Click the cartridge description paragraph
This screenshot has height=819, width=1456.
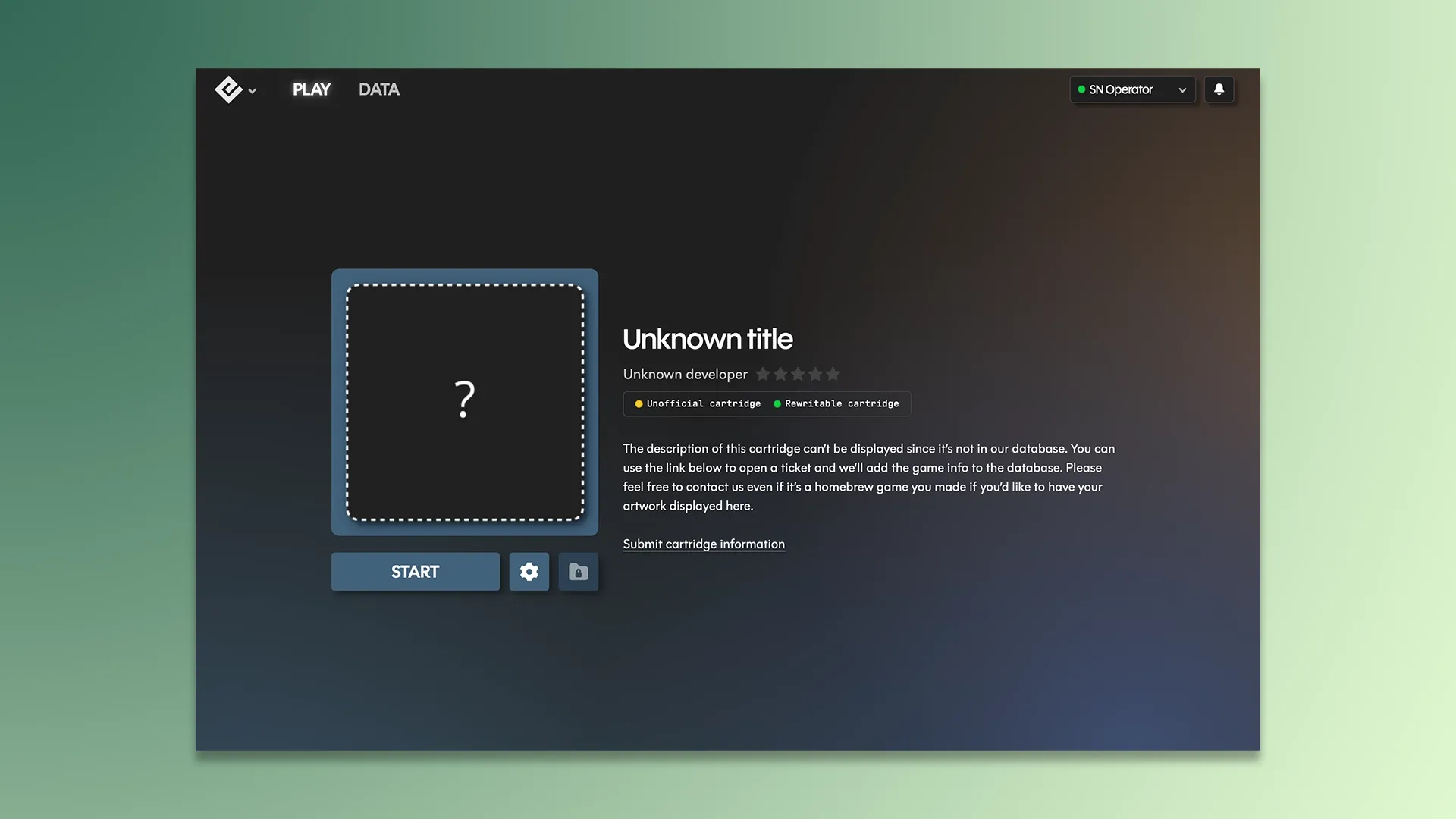click(x=869, y=477)
